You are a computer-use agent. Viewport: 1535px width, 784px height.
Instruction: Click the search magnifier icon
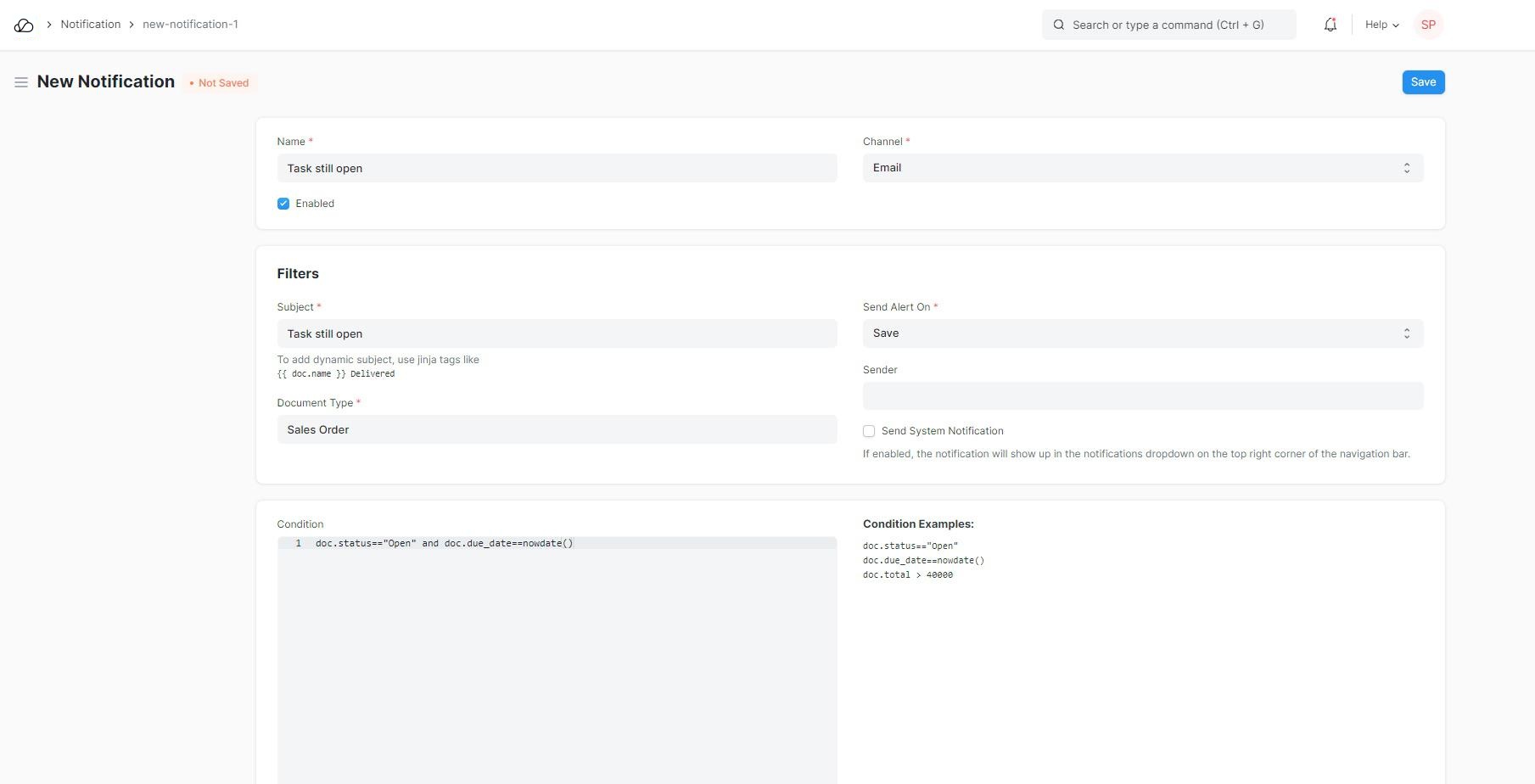click(1059, 25)
